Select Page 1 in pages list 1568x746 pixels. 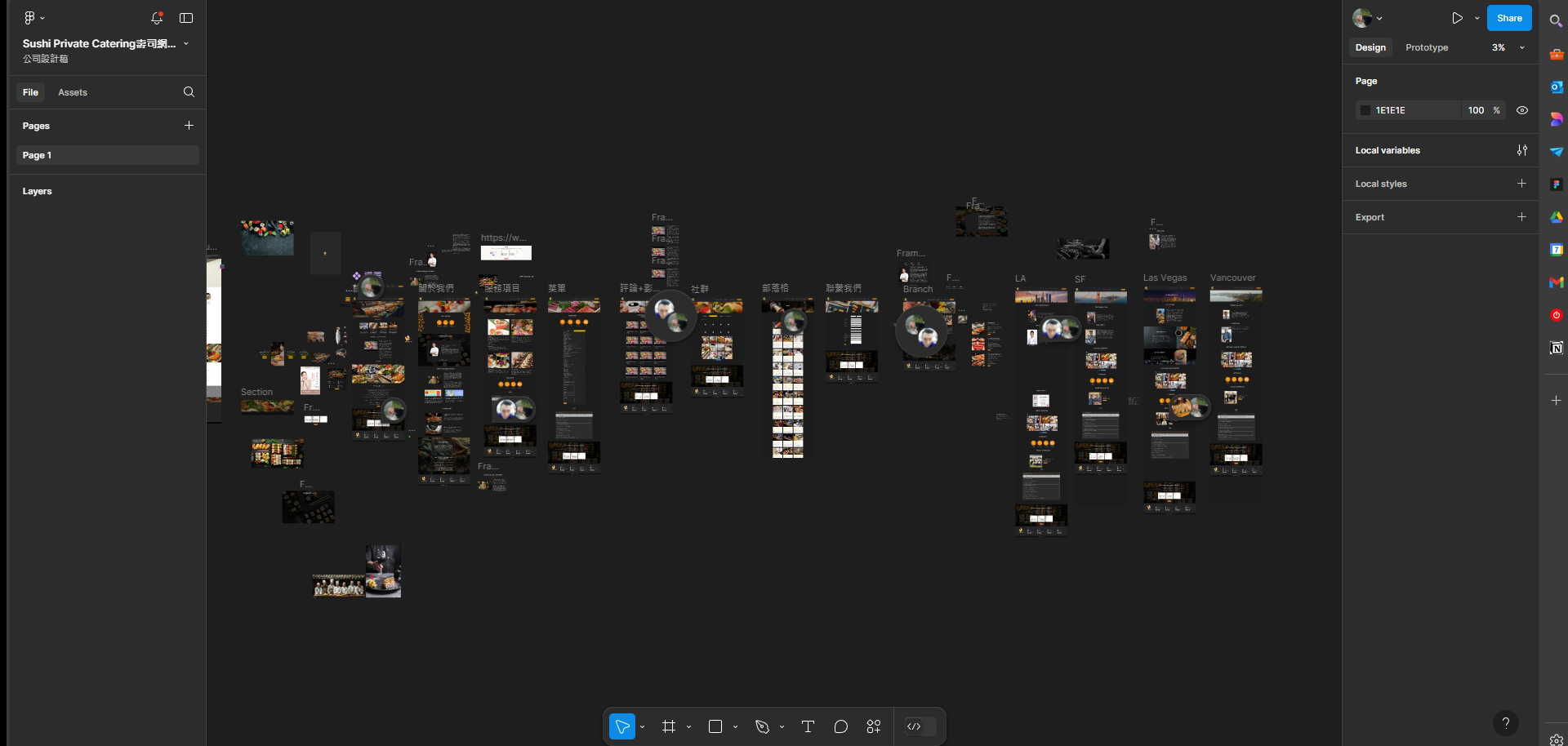pyautogui.click(x=107, y=155)
